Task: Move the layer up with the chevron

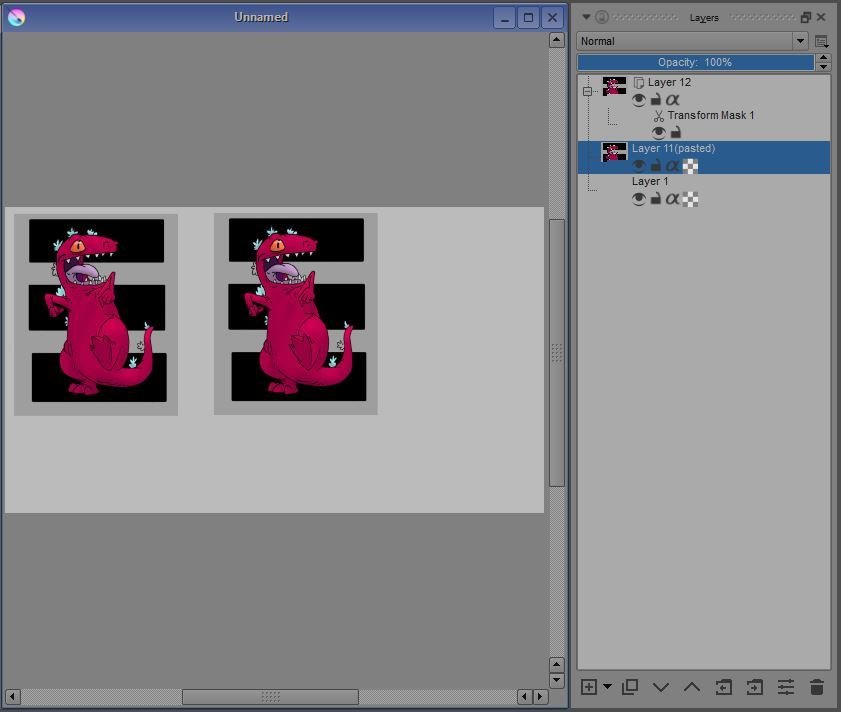Action: tap(692, 687)
